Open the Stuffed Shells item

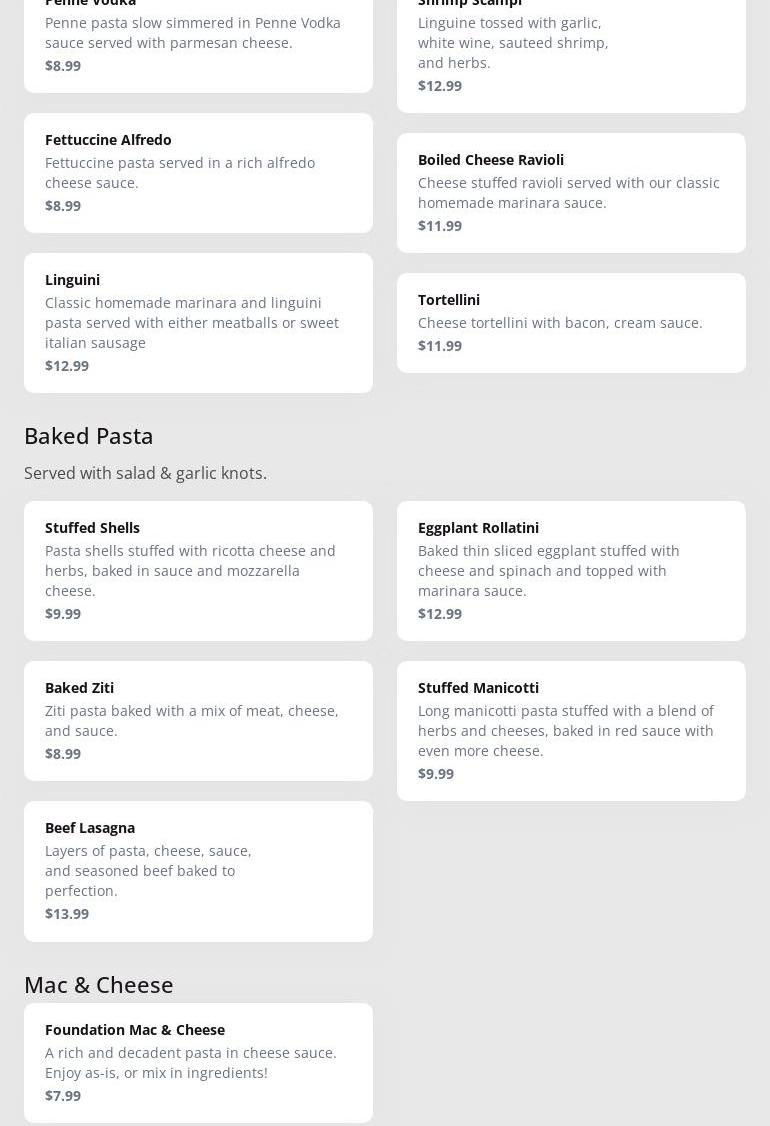coord(198,570)
